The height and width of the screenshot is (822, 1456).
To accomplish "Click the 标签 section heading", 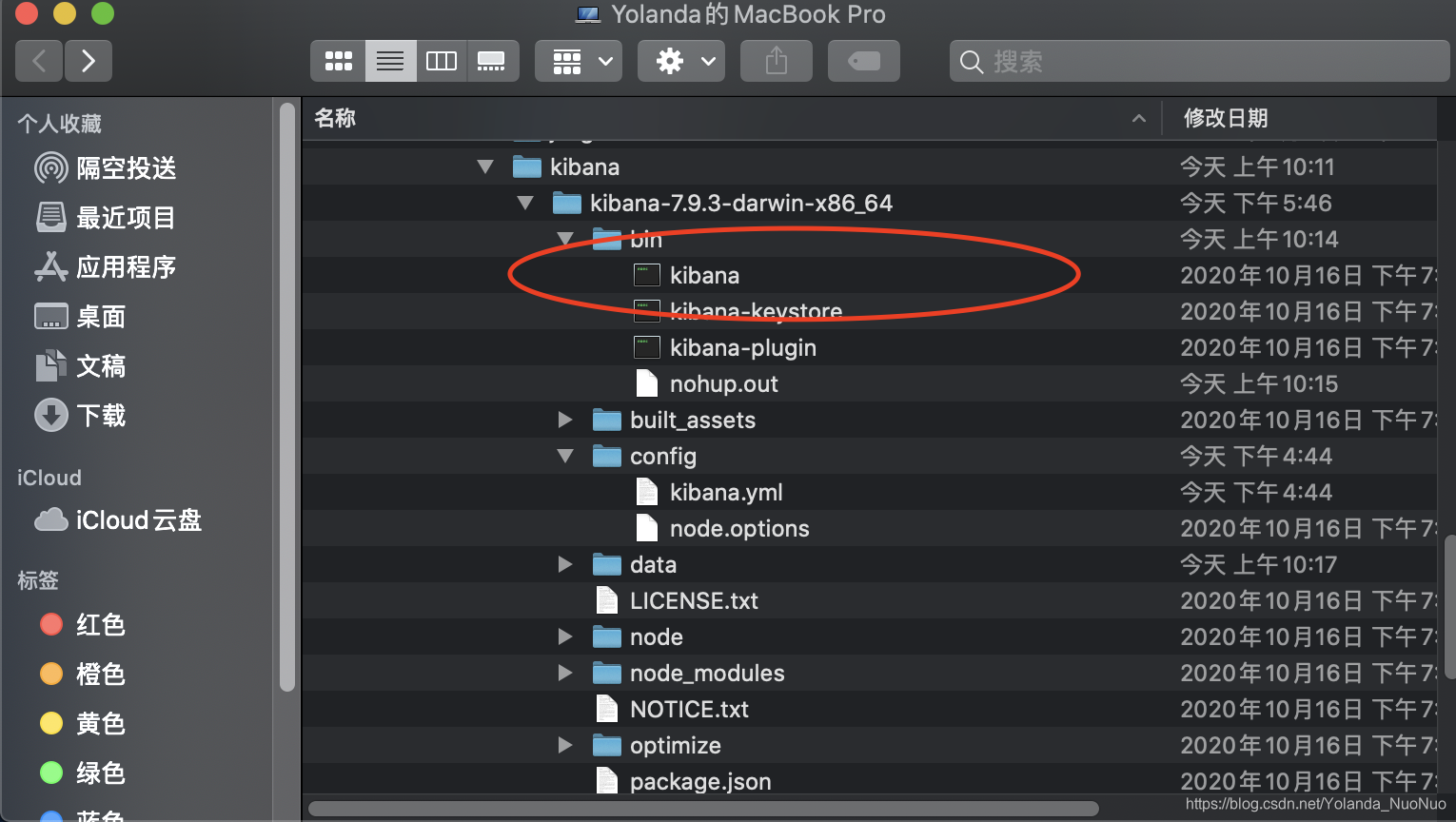I will click(38, 580).
